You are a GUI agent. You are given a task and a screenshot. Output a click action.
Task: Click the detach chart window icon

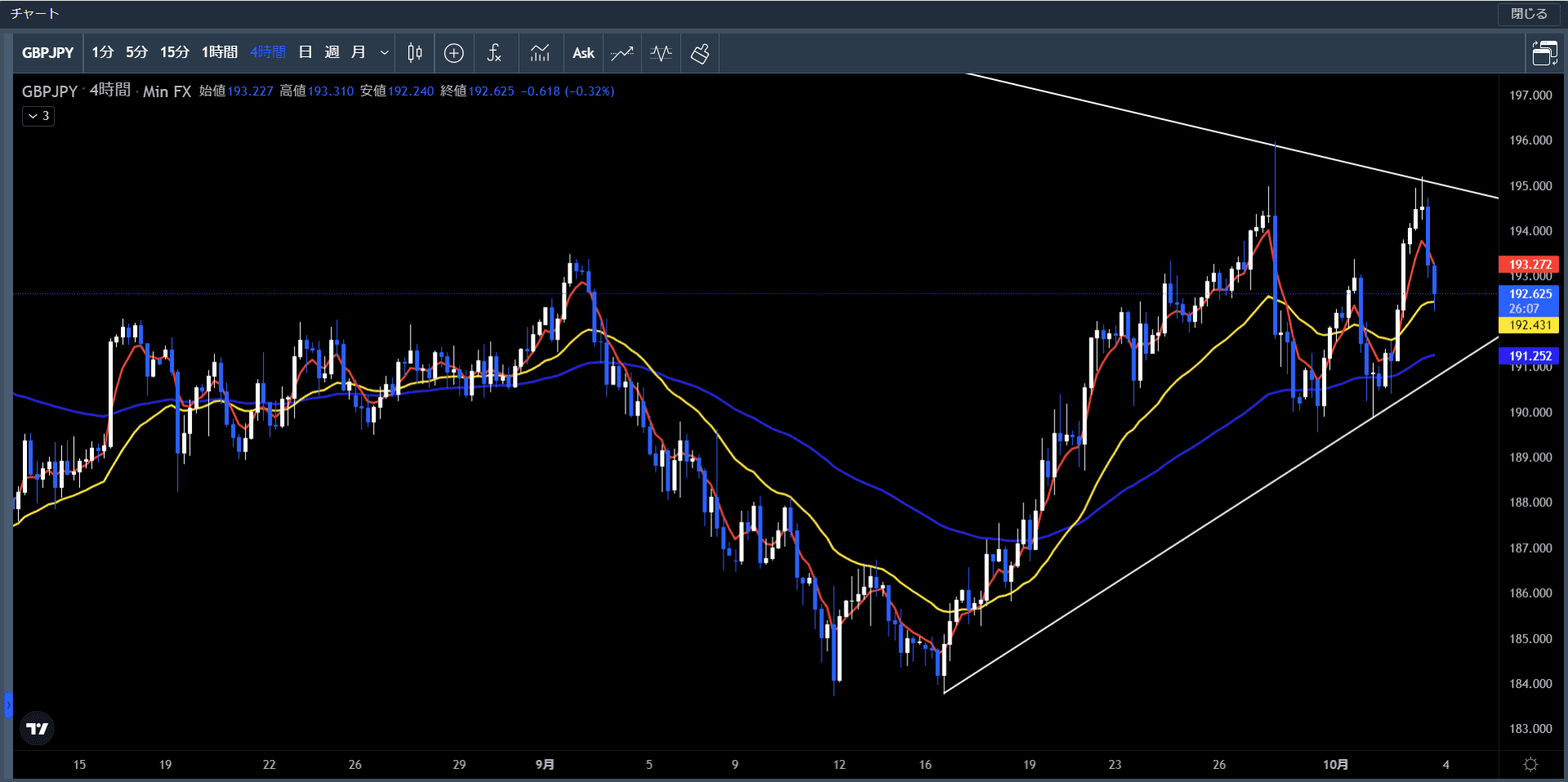1544,53
